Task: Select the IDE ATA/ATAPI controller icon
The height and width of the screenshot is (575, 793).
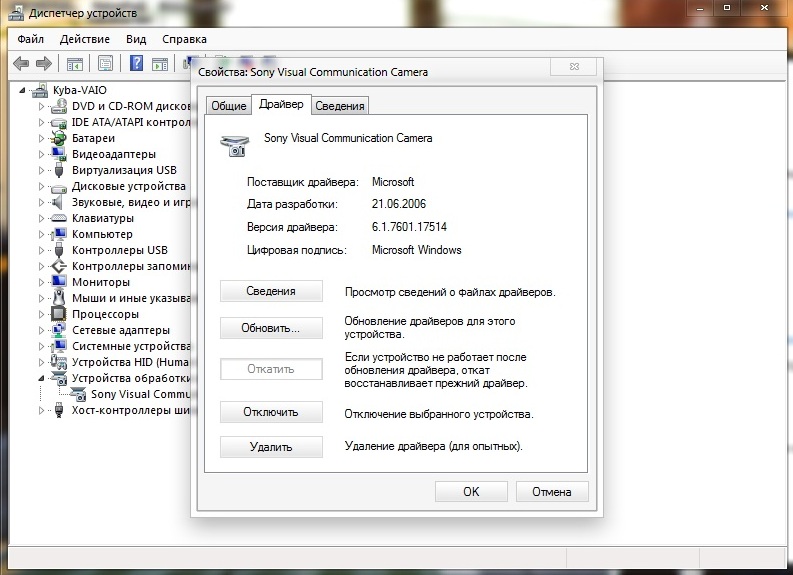Action: tap(59, 122)
